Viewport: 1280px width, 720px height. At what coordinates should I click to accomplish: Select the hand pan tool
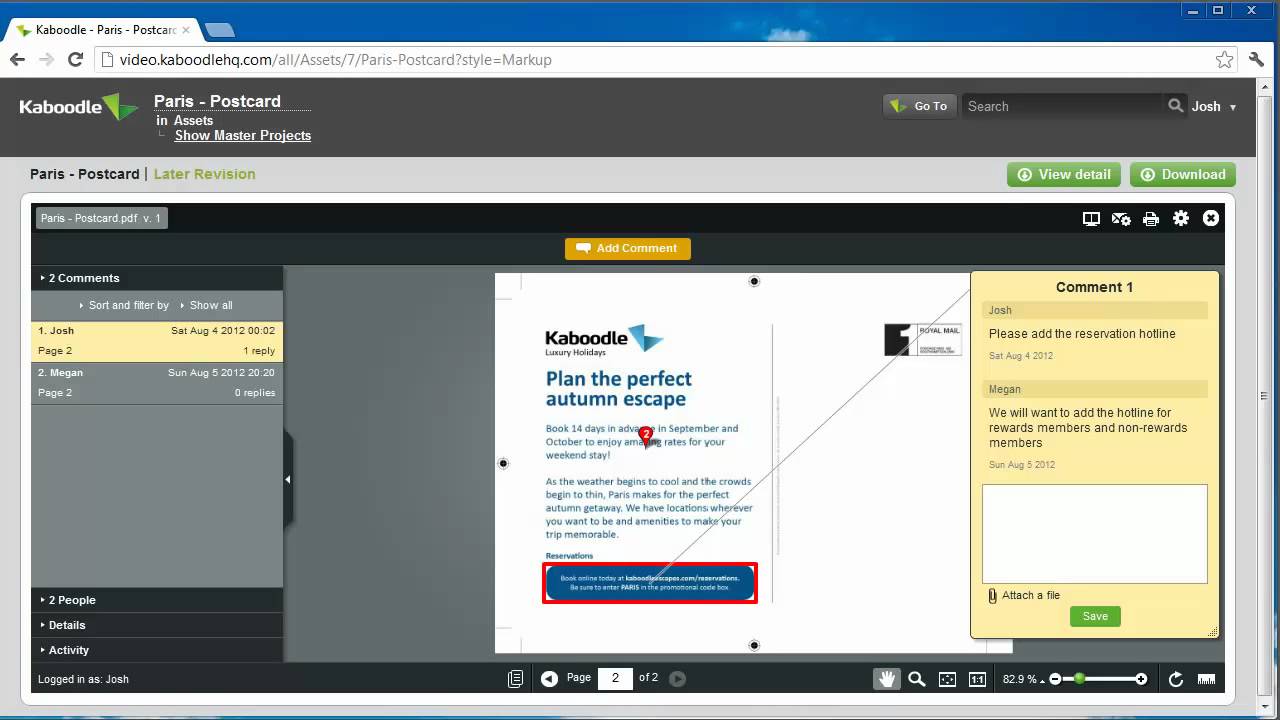(886, 679)
